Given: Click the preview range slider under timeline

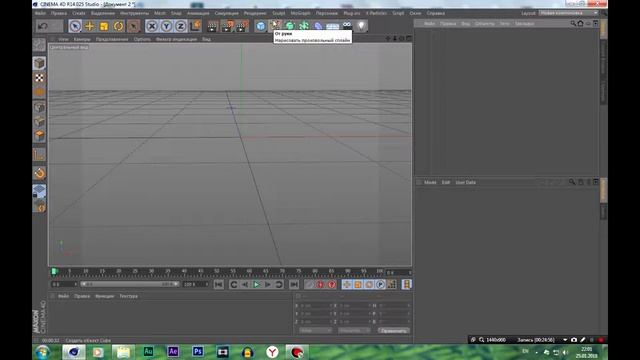Looking at the screenshot, I should 129,284.
